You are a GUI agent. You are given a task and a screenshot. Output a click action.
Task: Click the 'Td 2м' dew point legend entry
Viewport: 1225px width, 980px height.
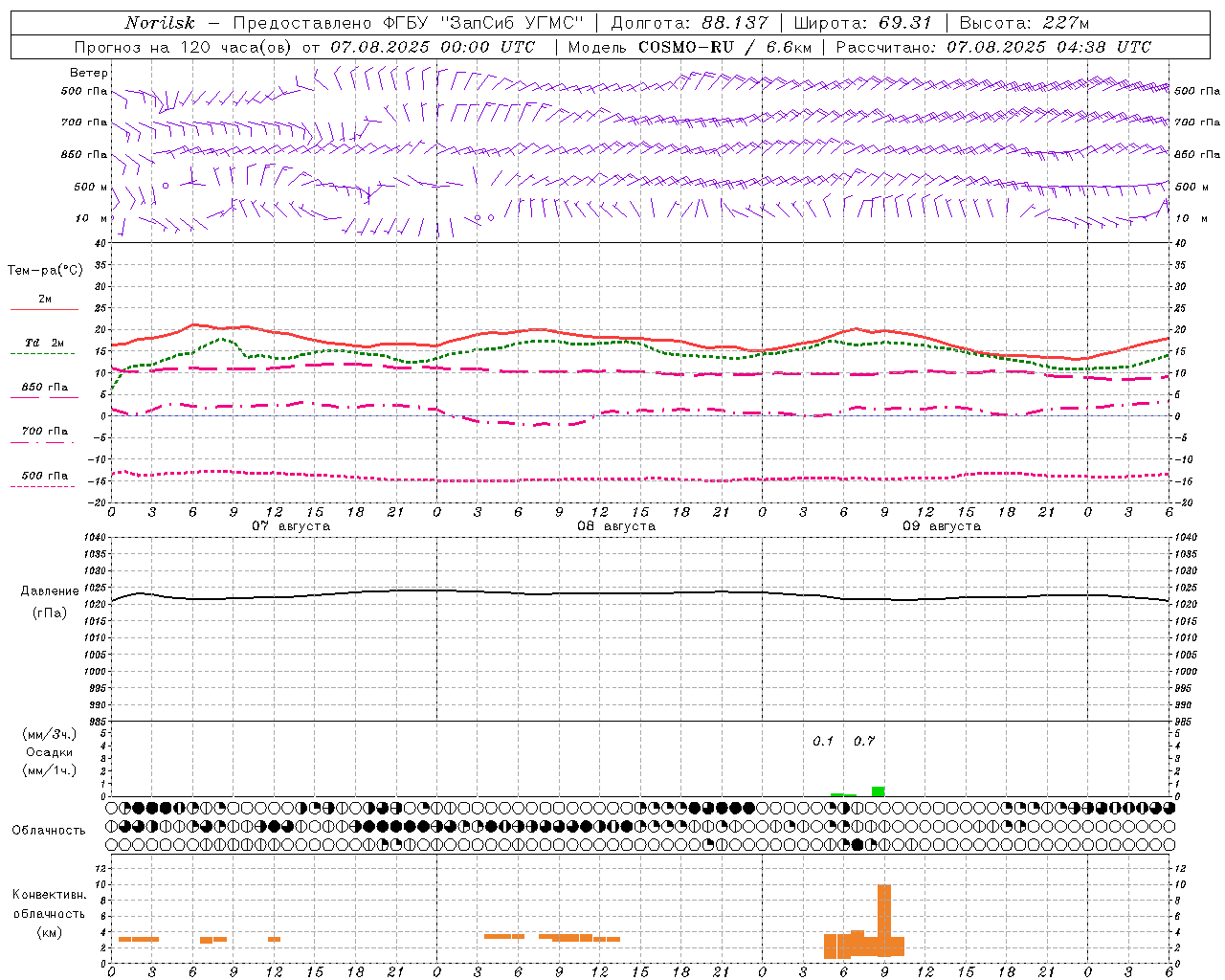coord(45,343)
